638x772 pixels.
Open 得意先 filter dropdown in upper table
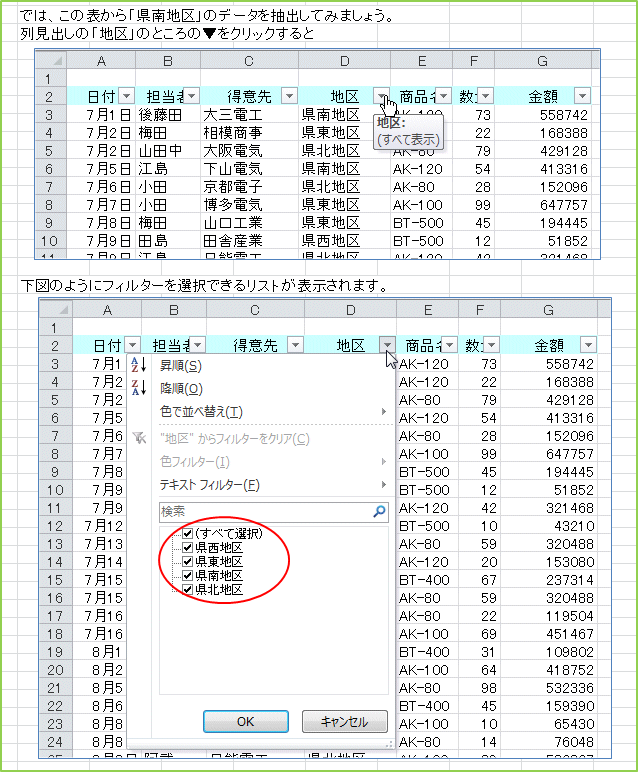coord(289,96)
